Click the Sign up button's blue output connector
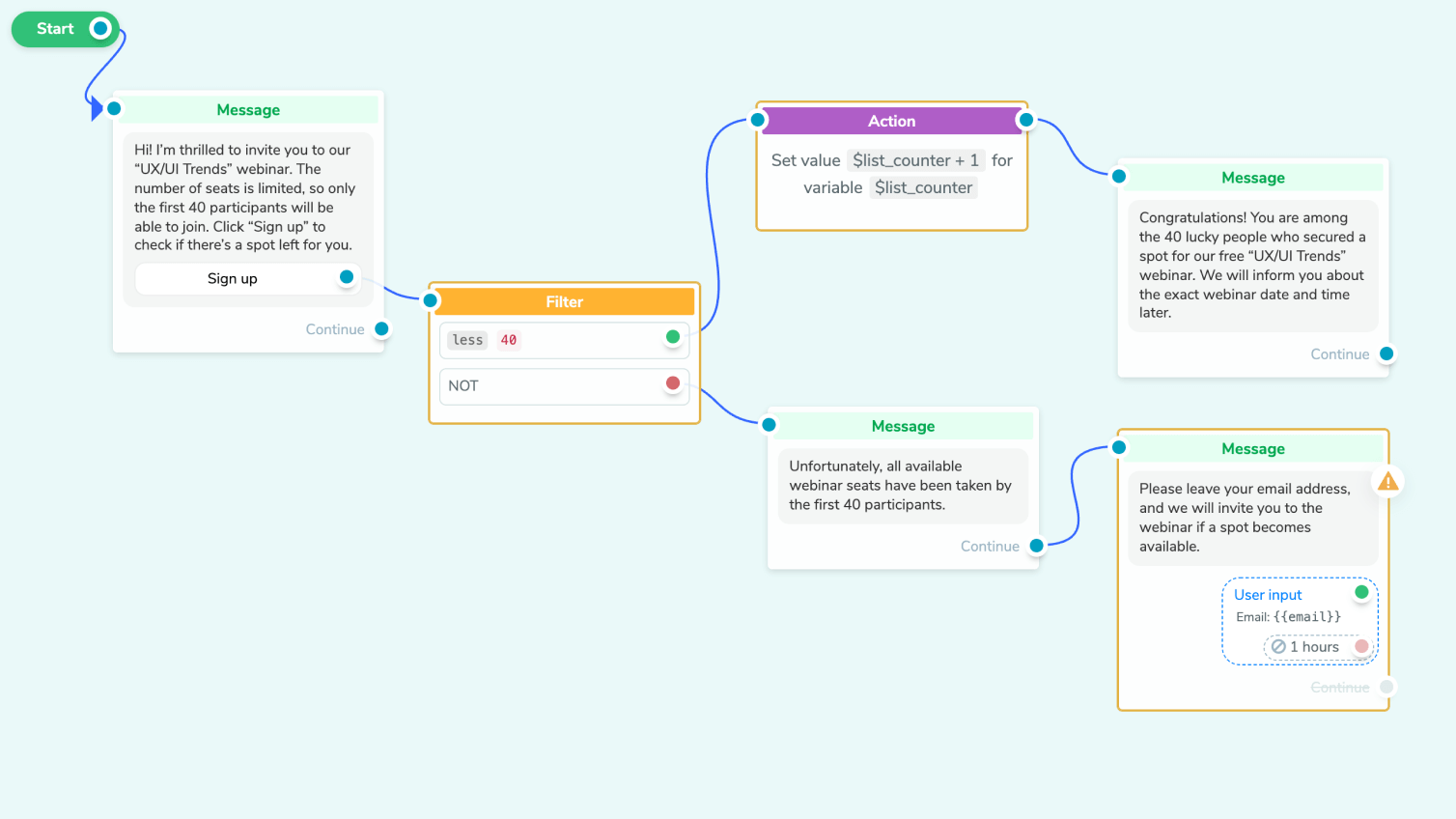1456x819 pixels. 347,277
